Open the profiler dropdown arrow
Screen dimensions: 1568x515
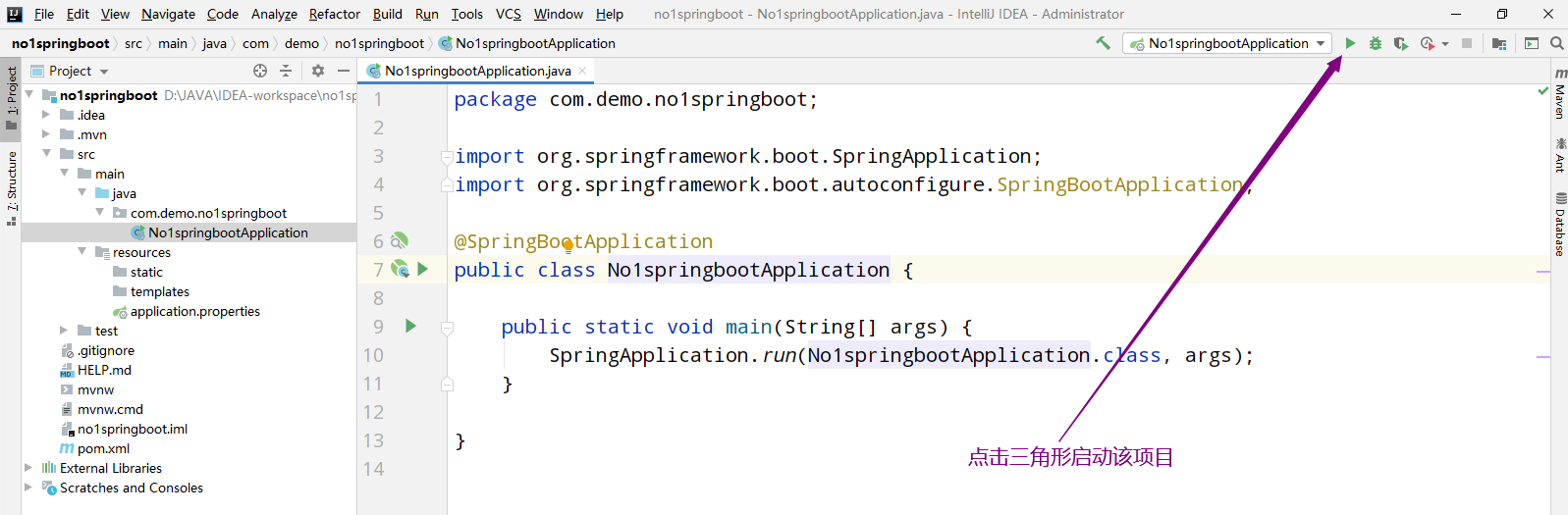[x=1445, y=44]
